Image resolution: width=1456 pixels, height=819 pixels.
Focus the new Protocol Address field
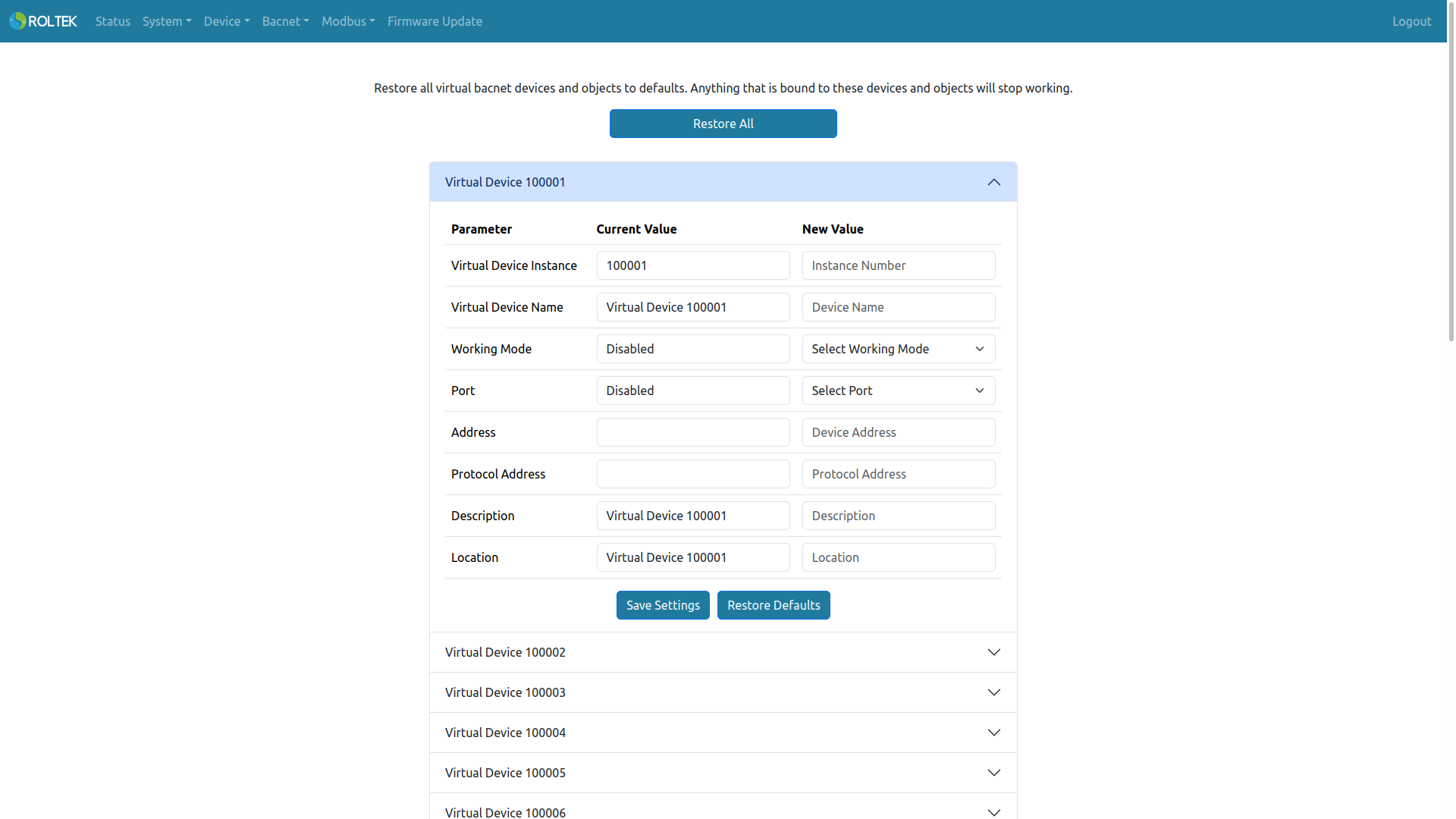coord(899,474)
